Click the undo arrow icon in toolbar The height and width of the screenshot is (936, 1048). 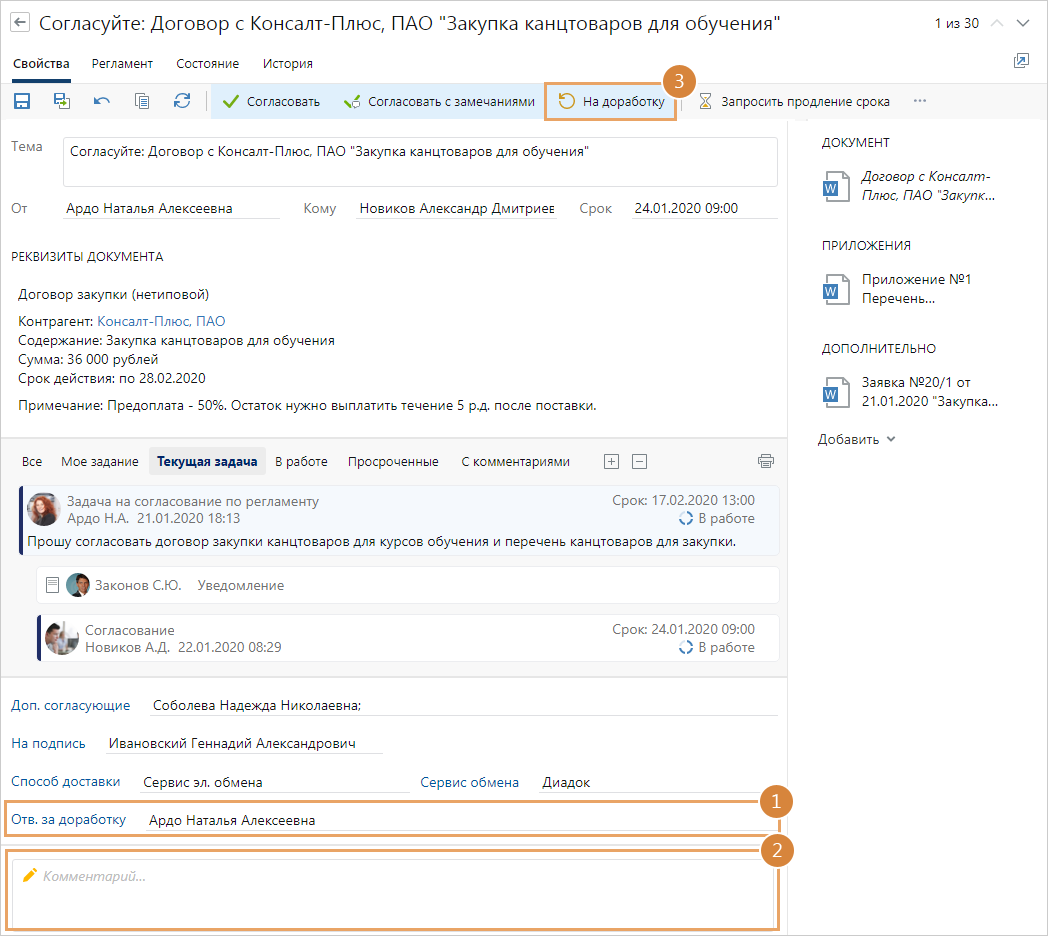coord(102,101)
